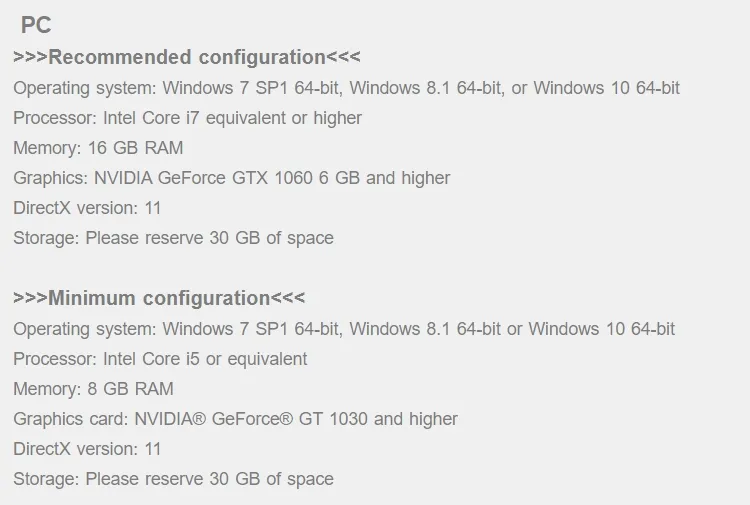Click DirectX version under Recommended configuration
This screenshot has width=750, height=505.
pos(87,208)
